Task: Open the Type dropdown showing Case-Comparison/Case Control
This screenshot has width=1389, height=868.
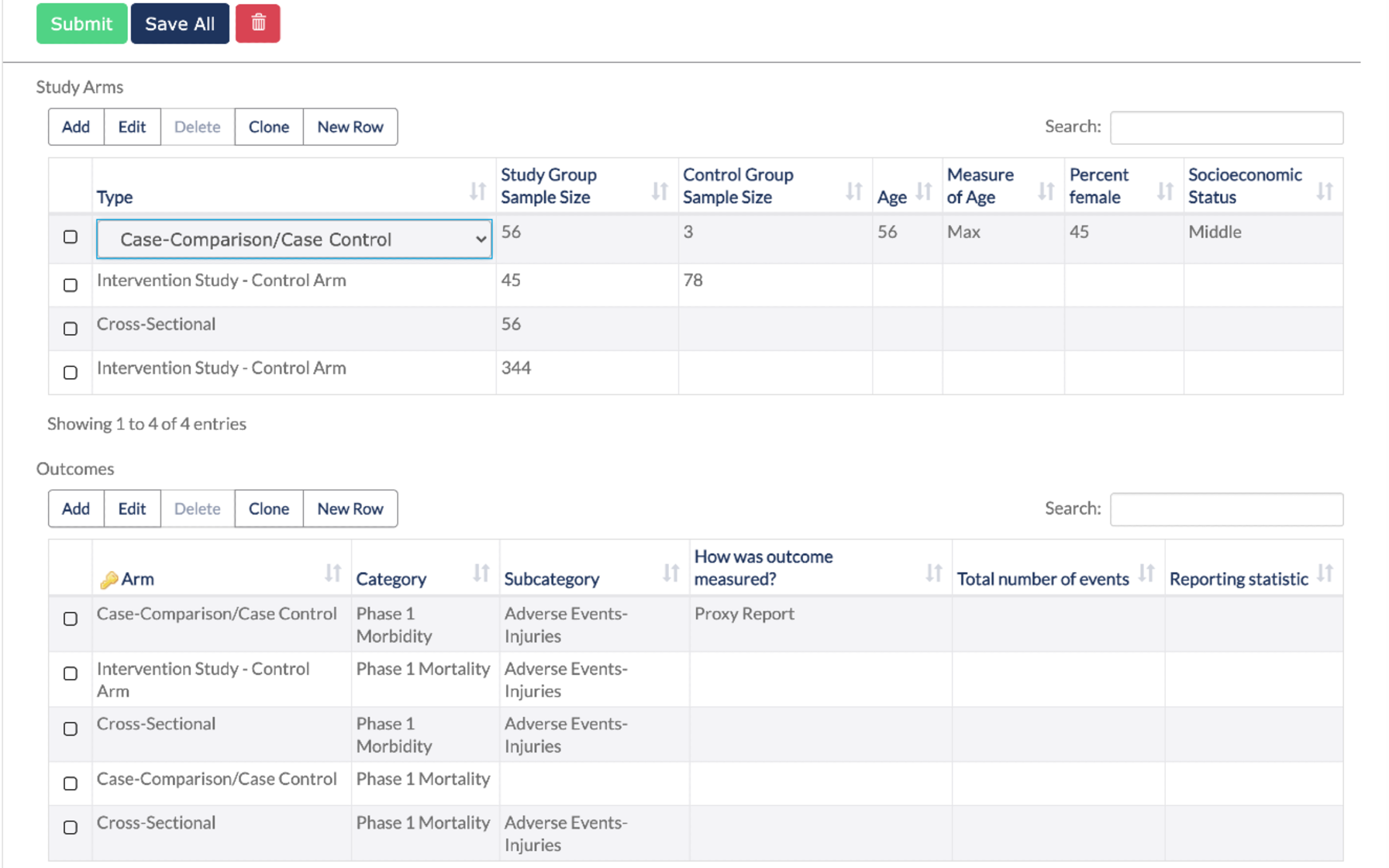Action: 293,239
